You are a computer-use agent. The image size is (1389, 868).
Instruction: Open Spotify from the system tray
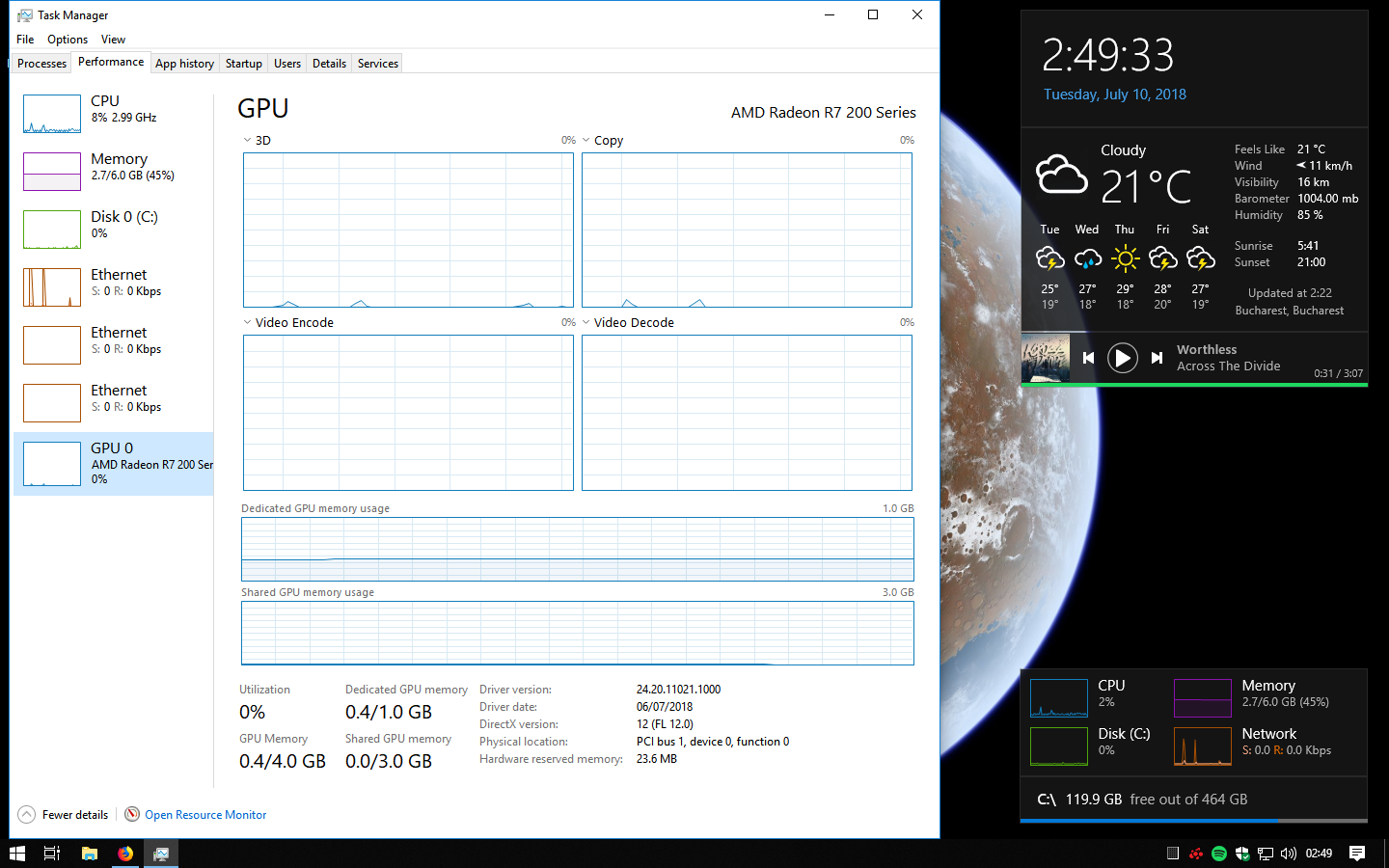[x=1218, y=853]
